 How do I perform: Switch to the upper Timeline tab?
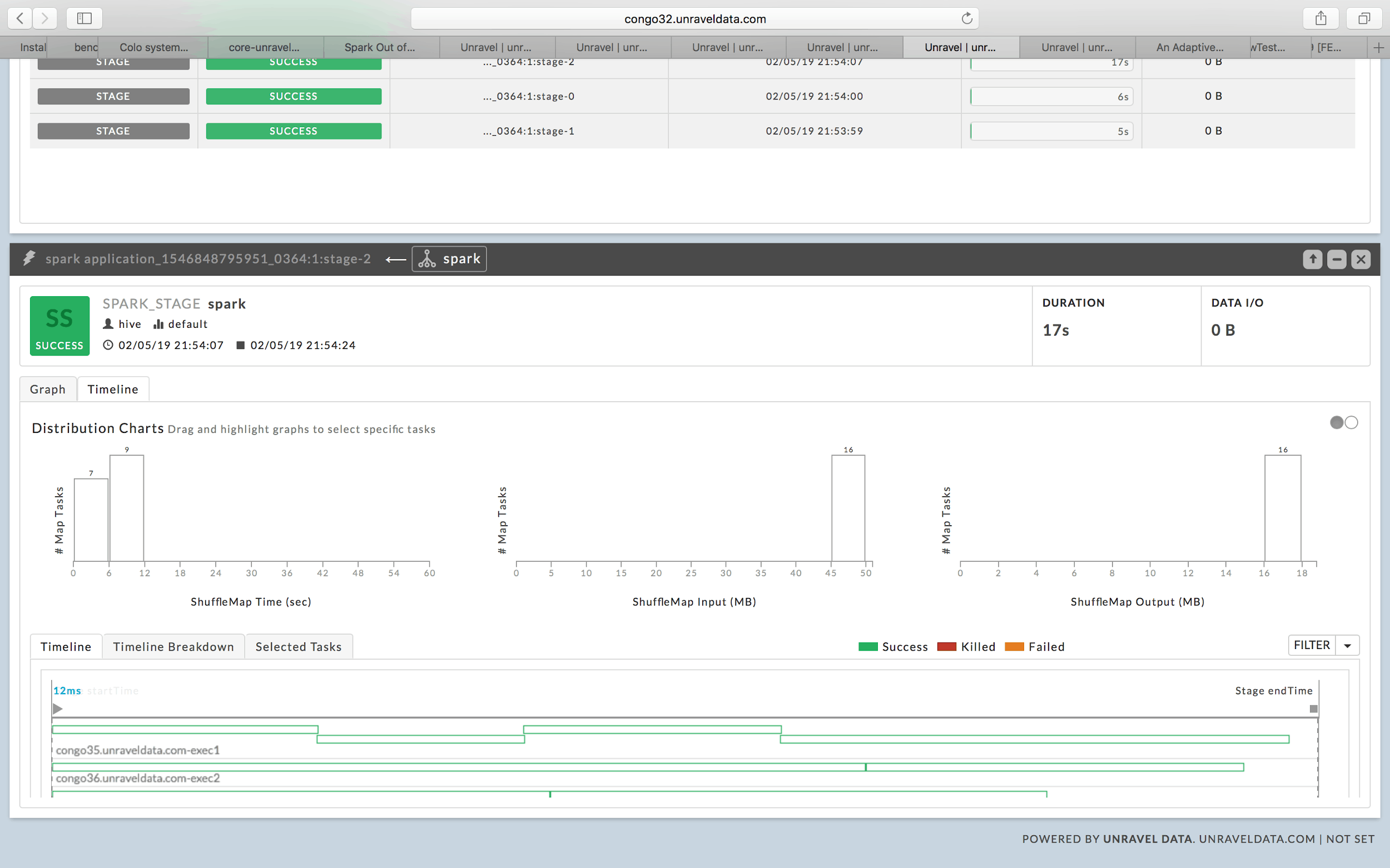coord(112,389)
